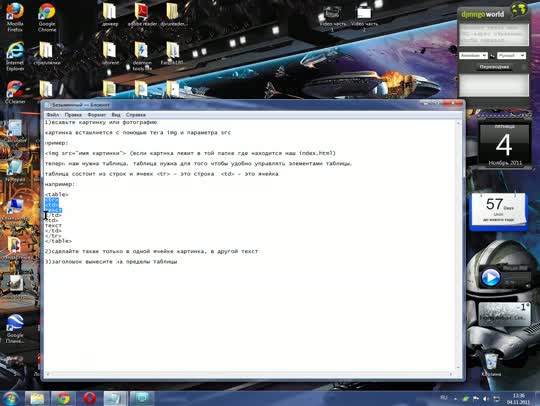This screenshot has height=406, width=540.
Task: Select the Google Earth desktop shortcut
Action: point(15,329)
